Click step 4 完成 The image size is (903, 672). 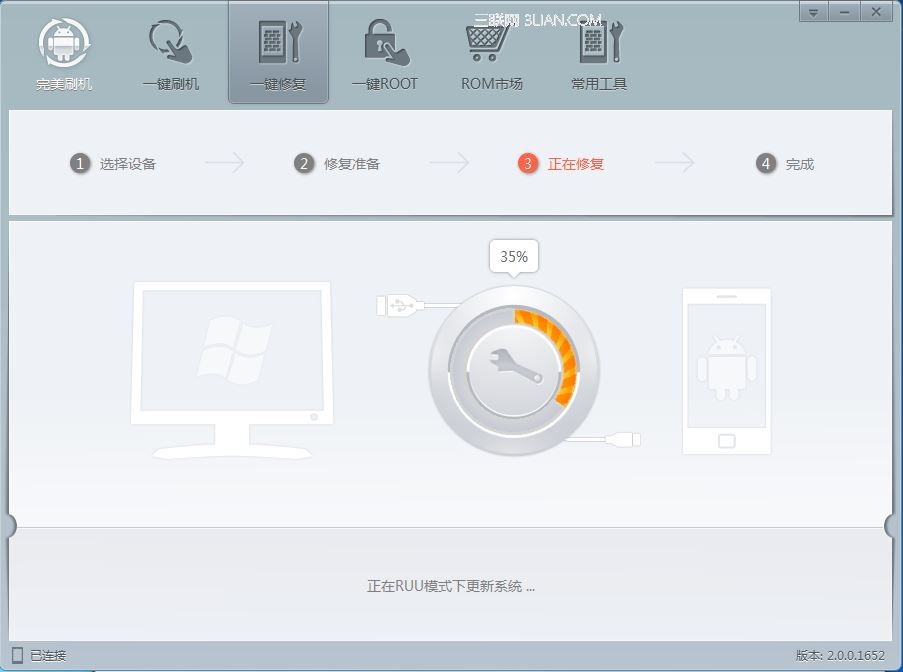tap(785, 164)
